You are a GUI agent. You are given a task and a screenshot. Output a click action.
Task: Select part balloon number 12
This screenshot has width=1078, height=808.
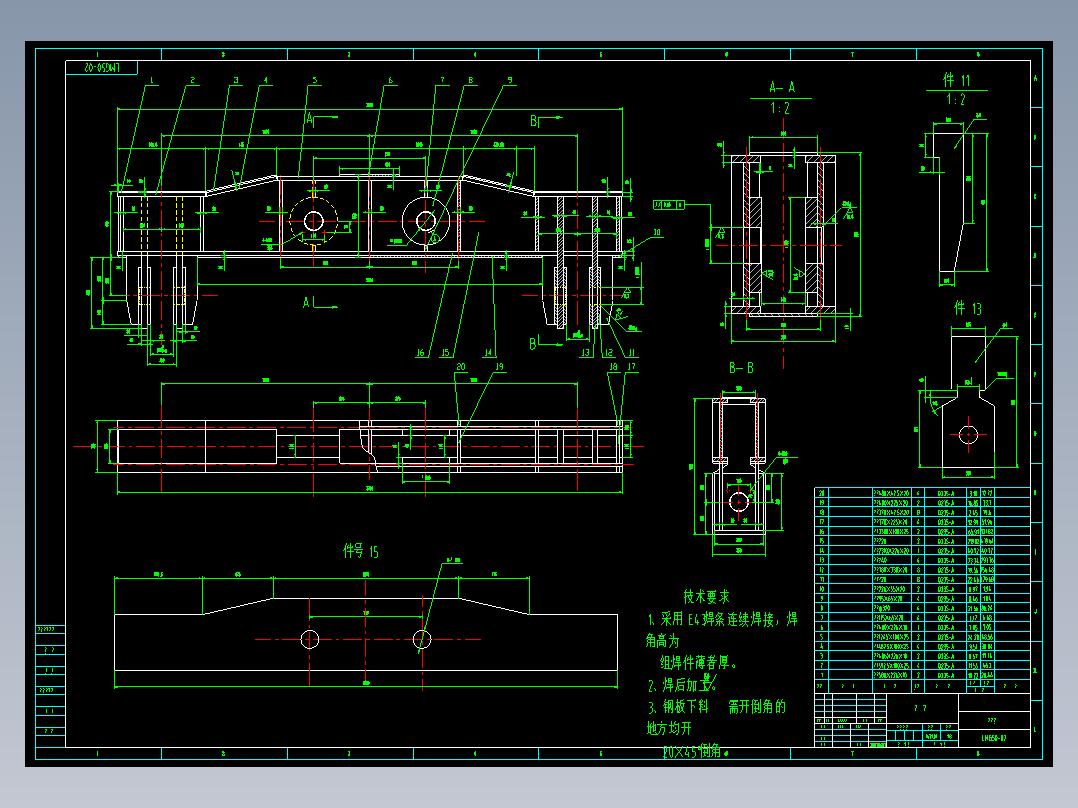(608, 353)
